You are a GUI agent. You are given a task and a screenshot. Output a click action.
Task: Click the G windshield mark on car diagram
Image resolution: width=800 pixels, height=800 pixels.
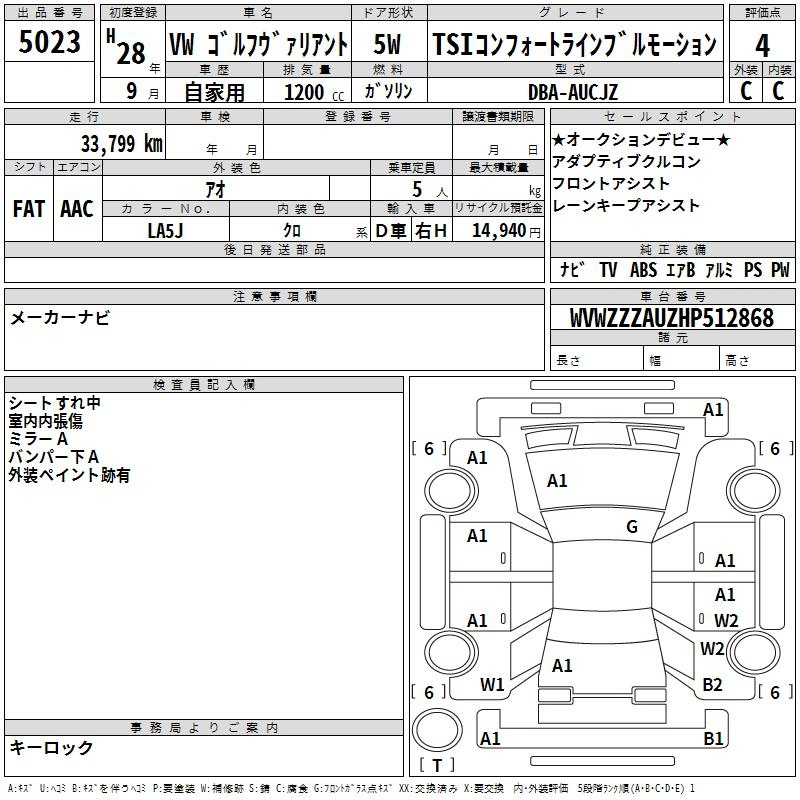632,527
